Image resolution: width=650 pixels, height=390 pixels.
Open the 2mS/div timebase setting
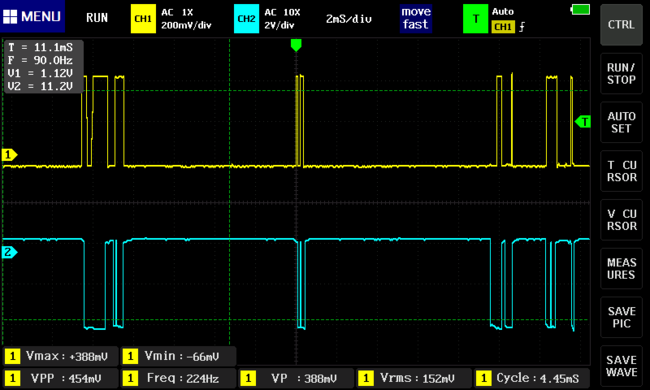(349, 19)
